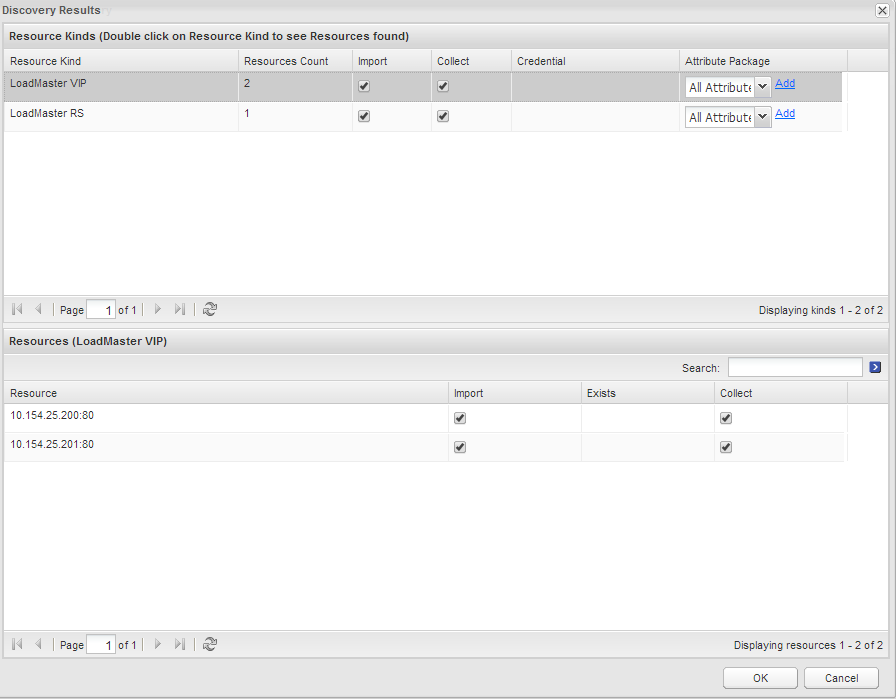Click the Resource Kinds page number field
Viewport: 896px width, 699px height.
tap(101, 310)
